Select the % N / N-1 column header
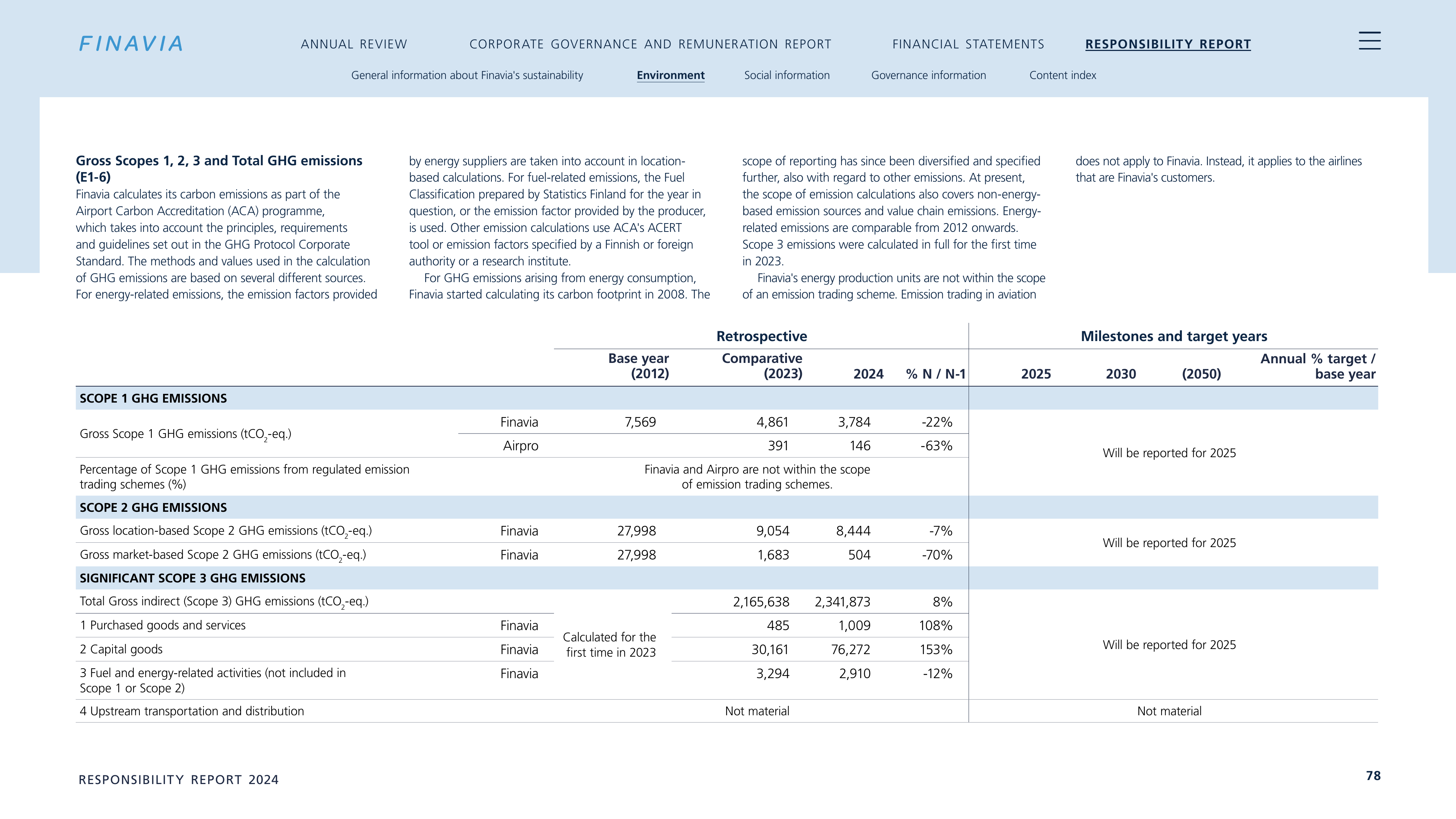 click(x=935, y=373)
